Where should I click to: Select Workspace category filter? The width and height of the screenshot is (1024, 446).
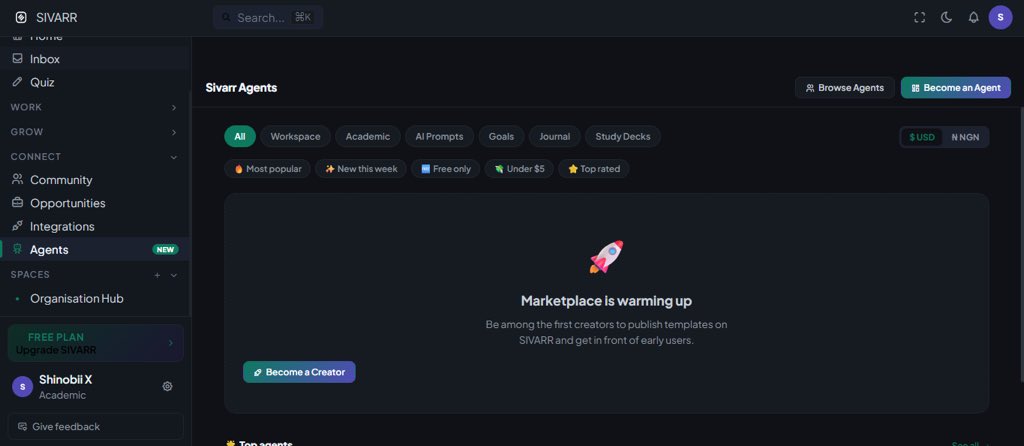point(295,136)
